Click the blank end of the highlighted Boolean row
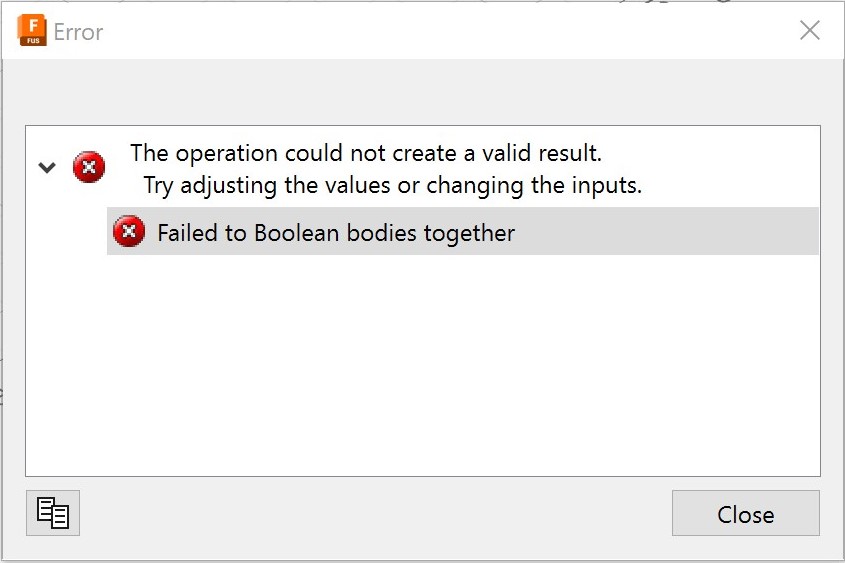 tap(680, 233)
